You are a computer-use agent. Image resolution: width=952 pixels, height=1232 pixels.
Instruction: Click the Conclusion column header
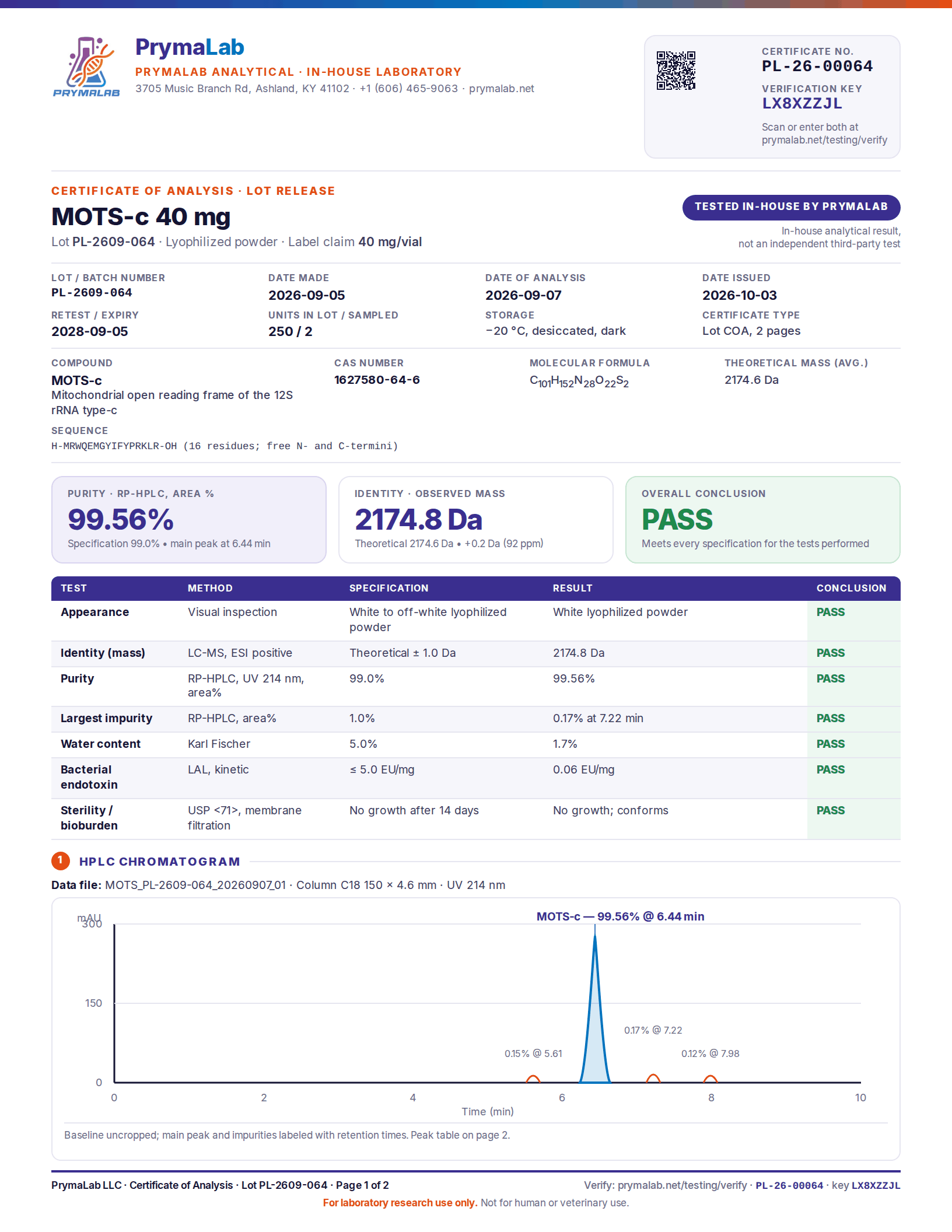pos(851,588)
